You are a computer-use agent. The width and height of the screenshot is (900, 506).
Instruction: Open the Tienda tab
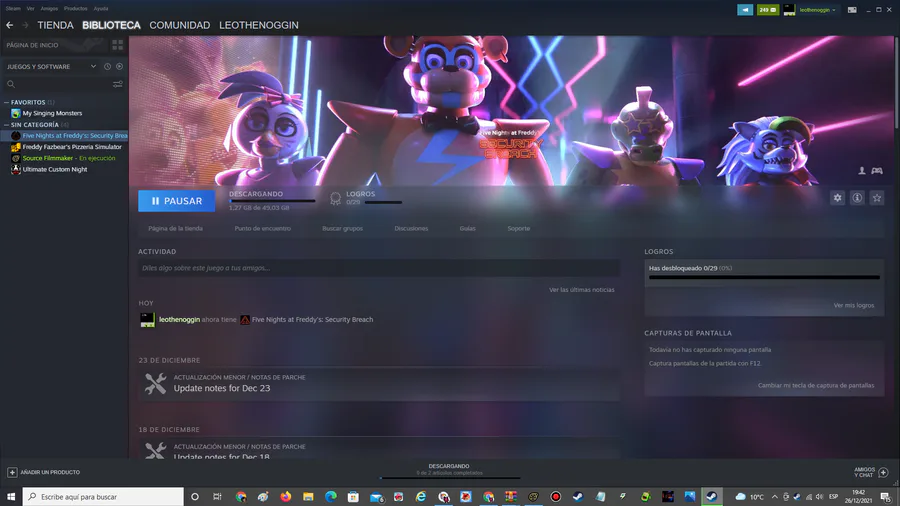55,25
